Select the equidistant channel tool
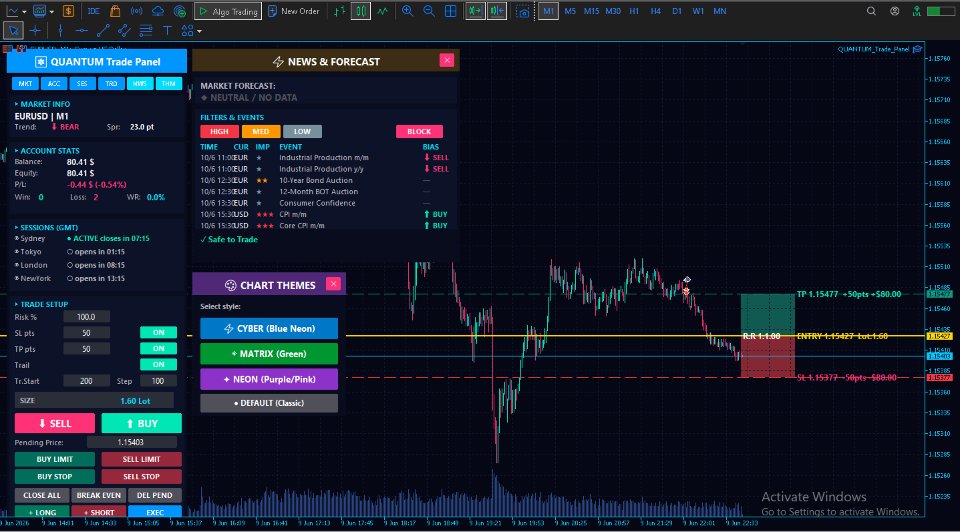Screen dimensions: 960x532 [x=124, y=30]
